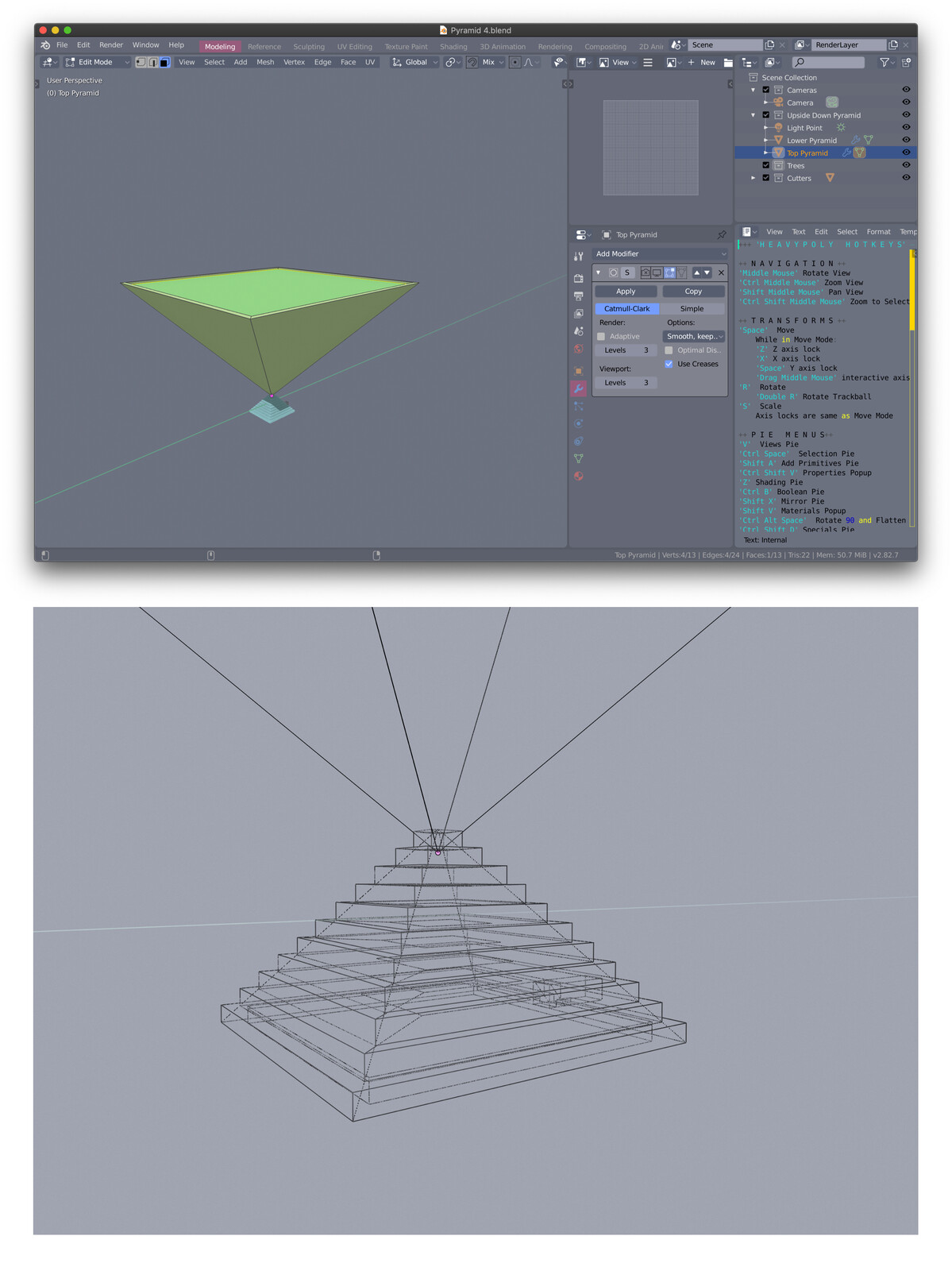Image resolution: width=952 pixels, height=1271 pixels.
Task: Click the modifier Copy button
Action: click(693, 292)
